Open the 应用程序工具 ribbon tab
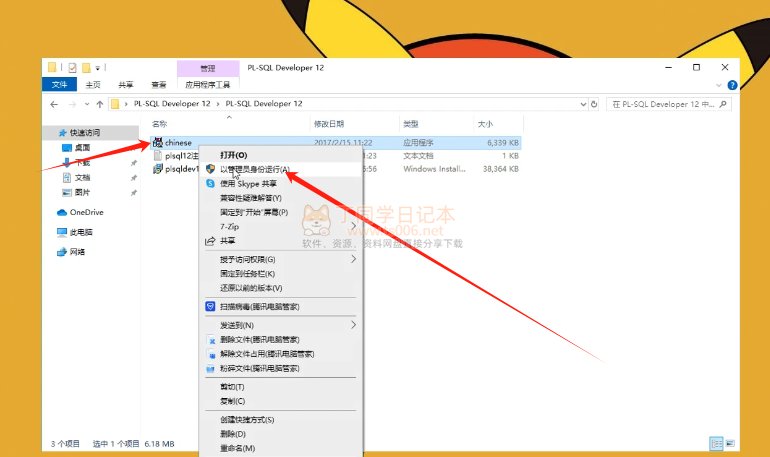The height and width of the screenshot is (457, 770). click(x=208, y=84)
